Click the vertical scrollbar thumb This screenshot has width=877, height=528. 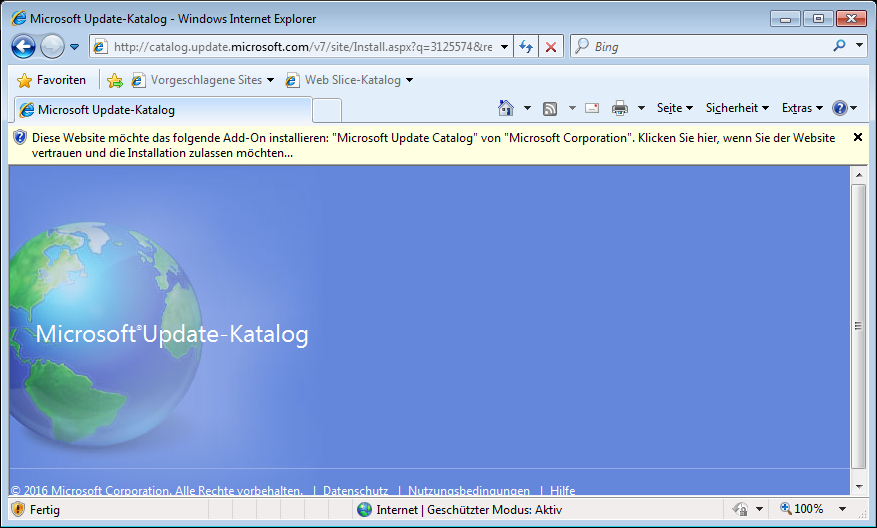point(859,326)
